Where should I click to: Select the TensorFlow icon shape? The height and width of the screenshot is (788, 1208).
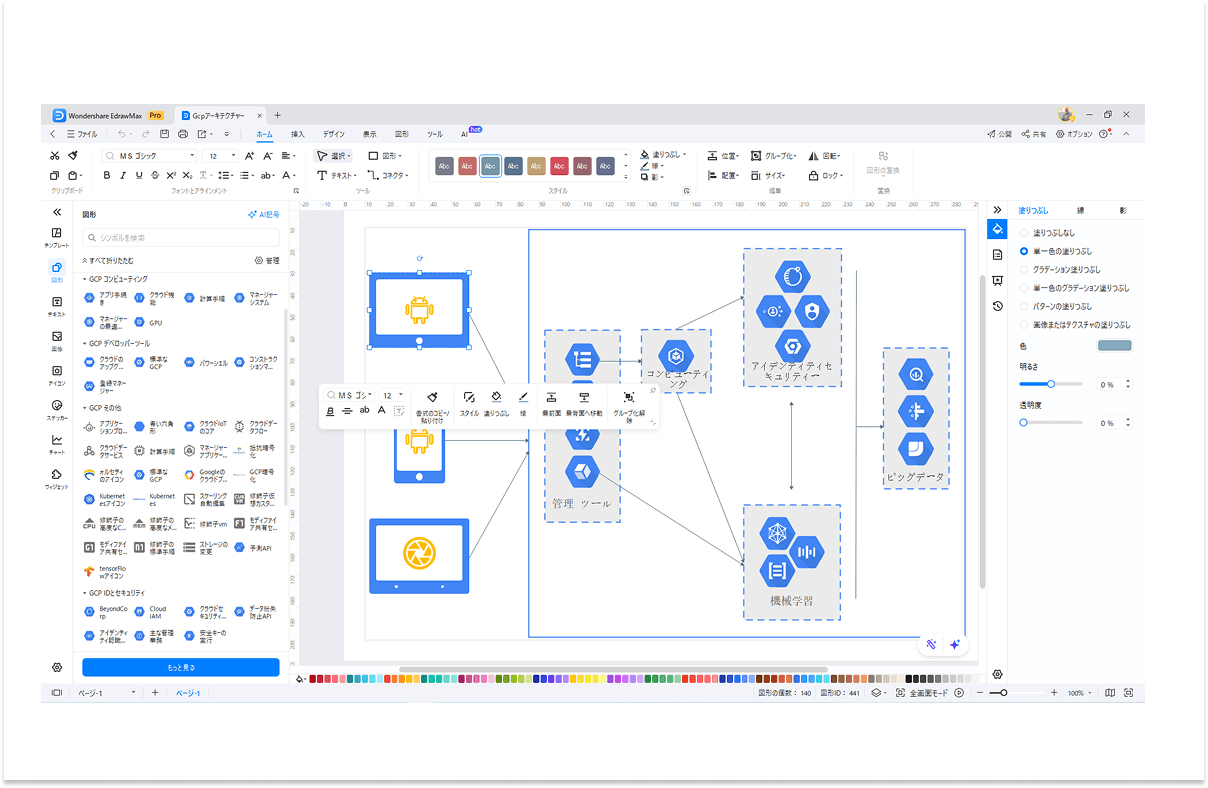(90, 571)
